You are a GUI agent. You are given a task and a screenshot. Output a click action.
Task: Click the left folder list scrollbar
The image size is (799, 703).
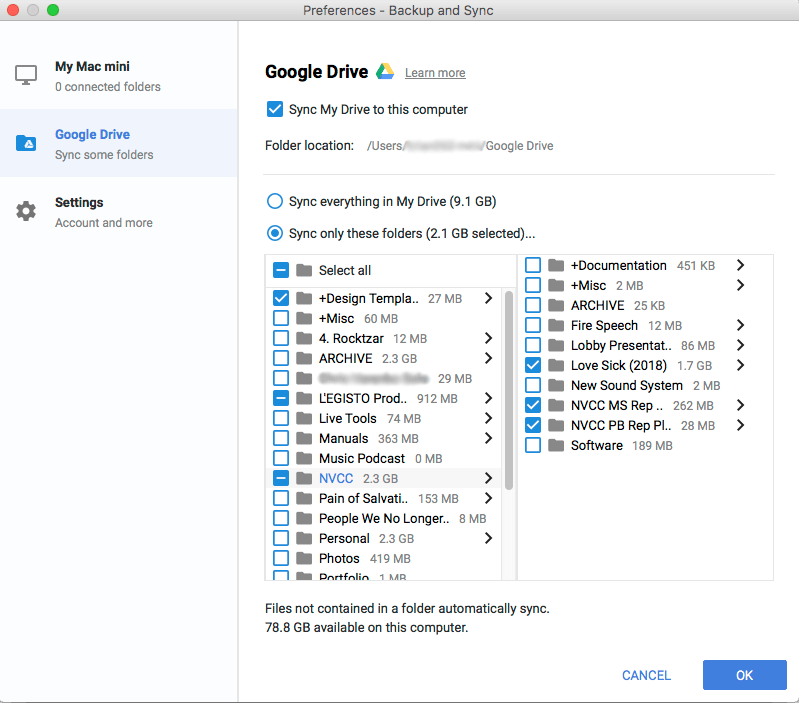coord(509,390)
